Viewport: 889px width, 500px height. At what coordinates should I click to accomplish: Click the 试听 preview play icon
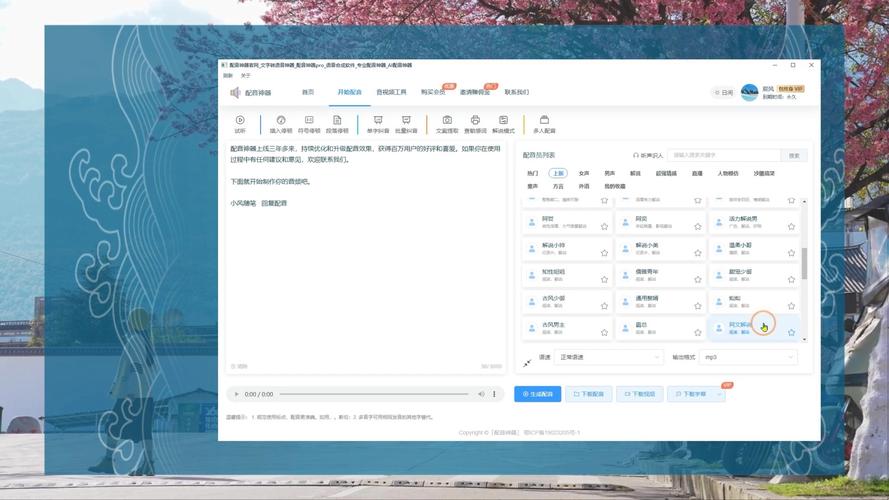tap(240, 121)
